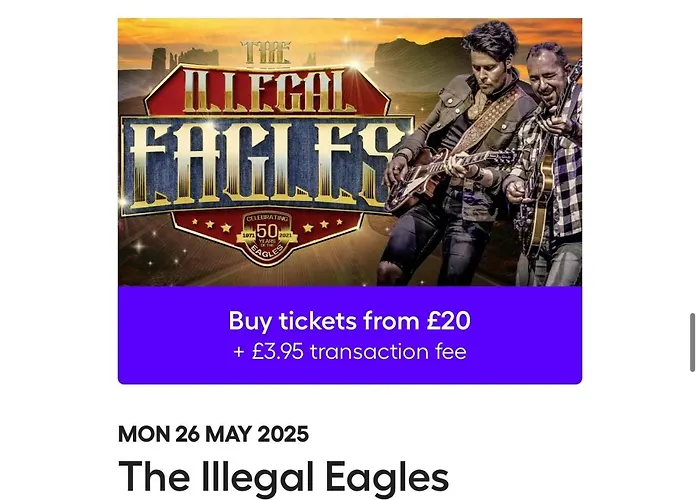This screenshot has width=700, height=500.
Task: Click the gold stars left of badge
Action: pyautogui.click(x=211, y=224)
